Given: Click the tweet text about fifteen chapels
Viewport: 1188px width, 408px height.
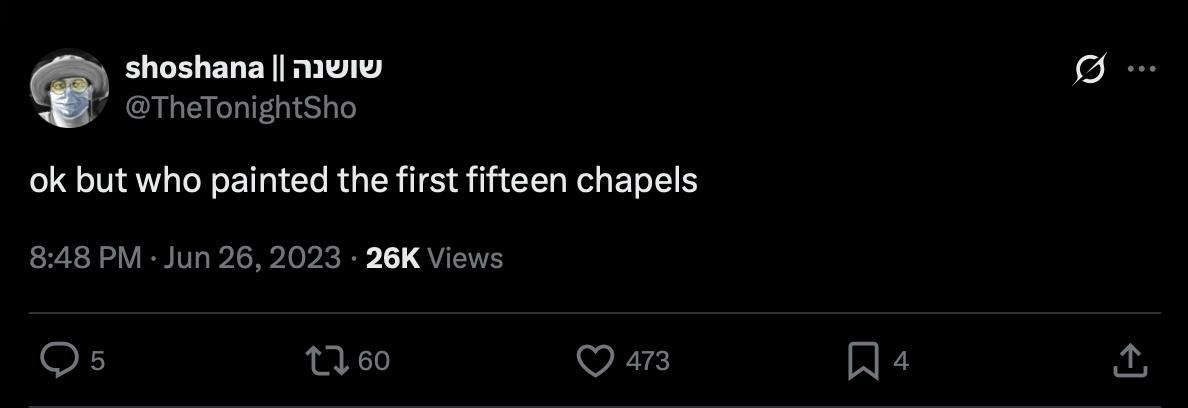Looking at the screenshot, I should pyautogui.click(x=362, y=184).
